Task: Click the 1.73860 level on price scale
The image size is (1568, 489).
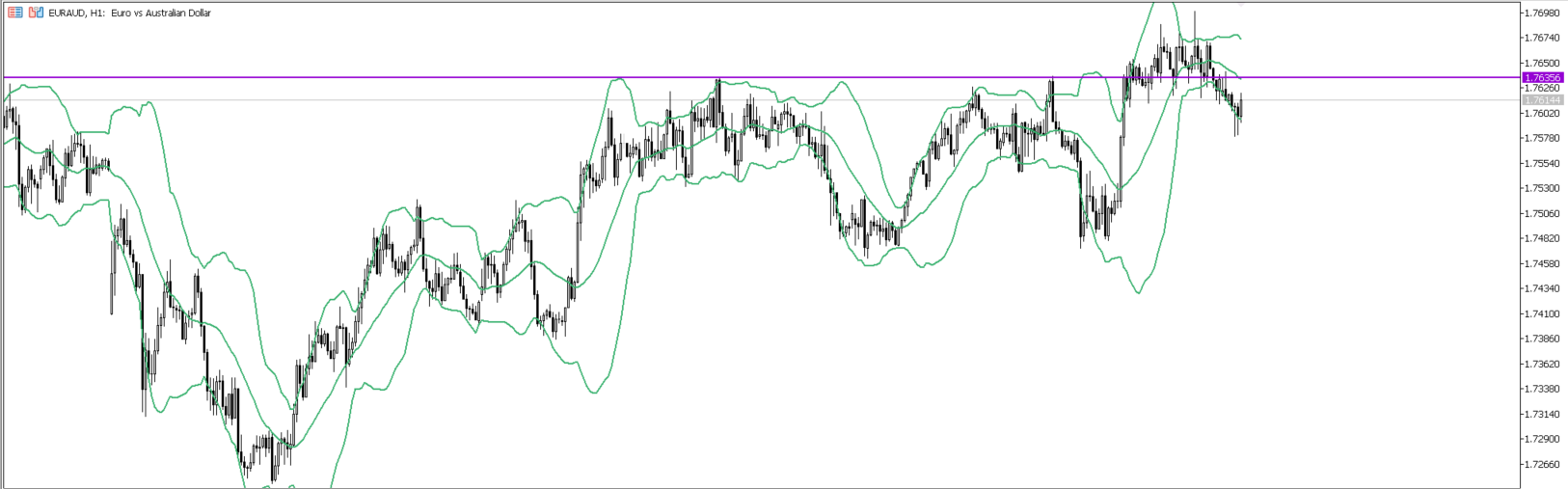Action: tap(1543, 340)
